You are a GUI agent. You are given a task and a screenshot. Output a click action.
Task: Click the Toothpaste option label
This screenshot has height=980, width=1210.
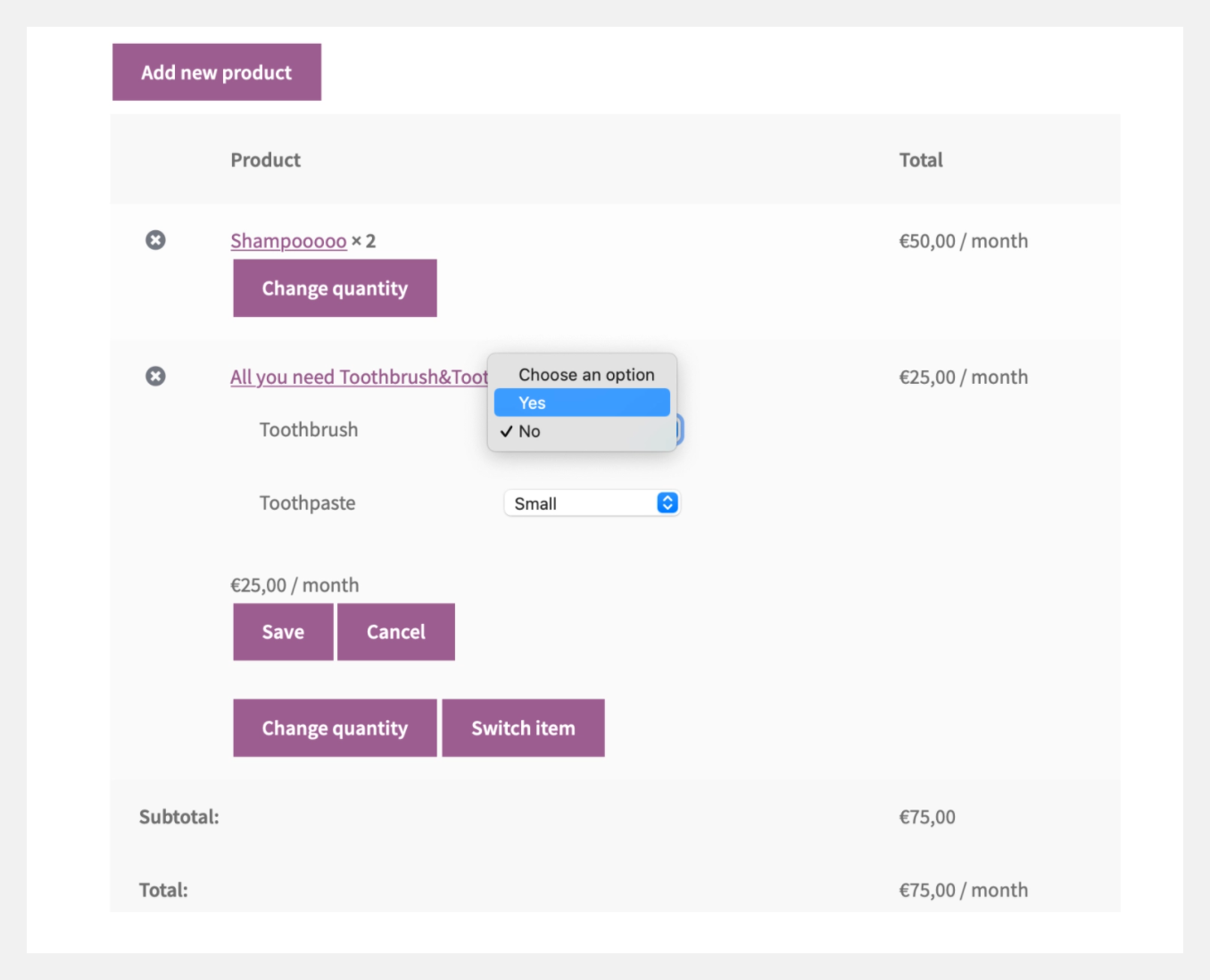307,503
